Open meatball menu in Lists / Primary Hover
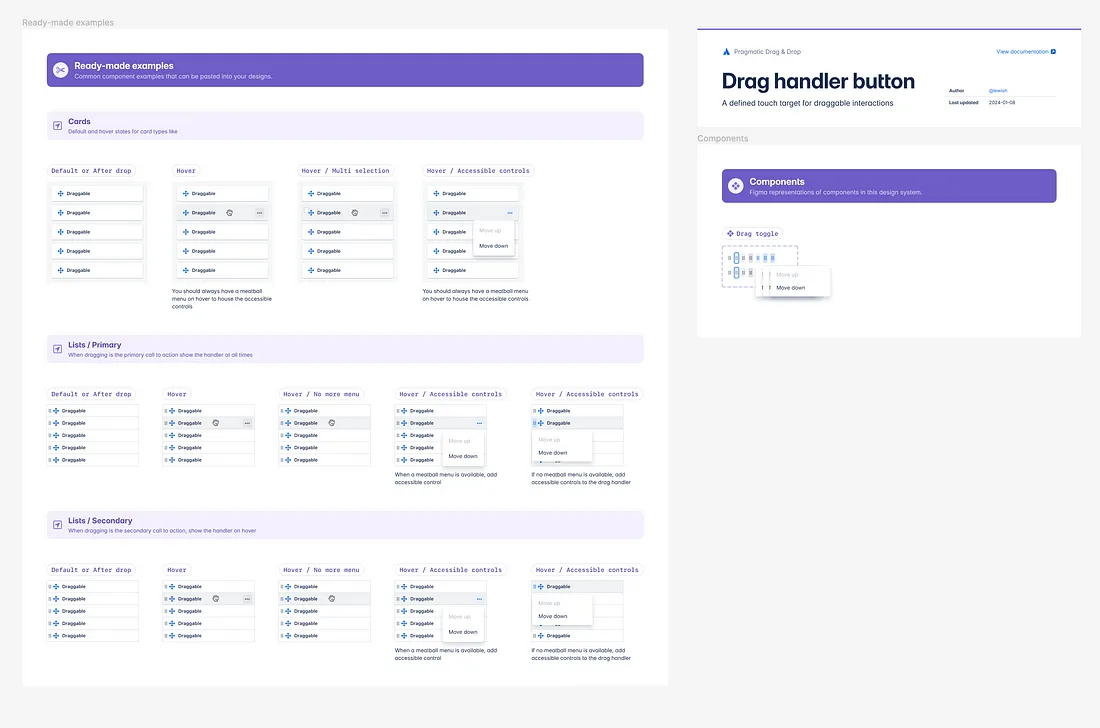This screenshot has height=728, width=1100. (247, 423)
